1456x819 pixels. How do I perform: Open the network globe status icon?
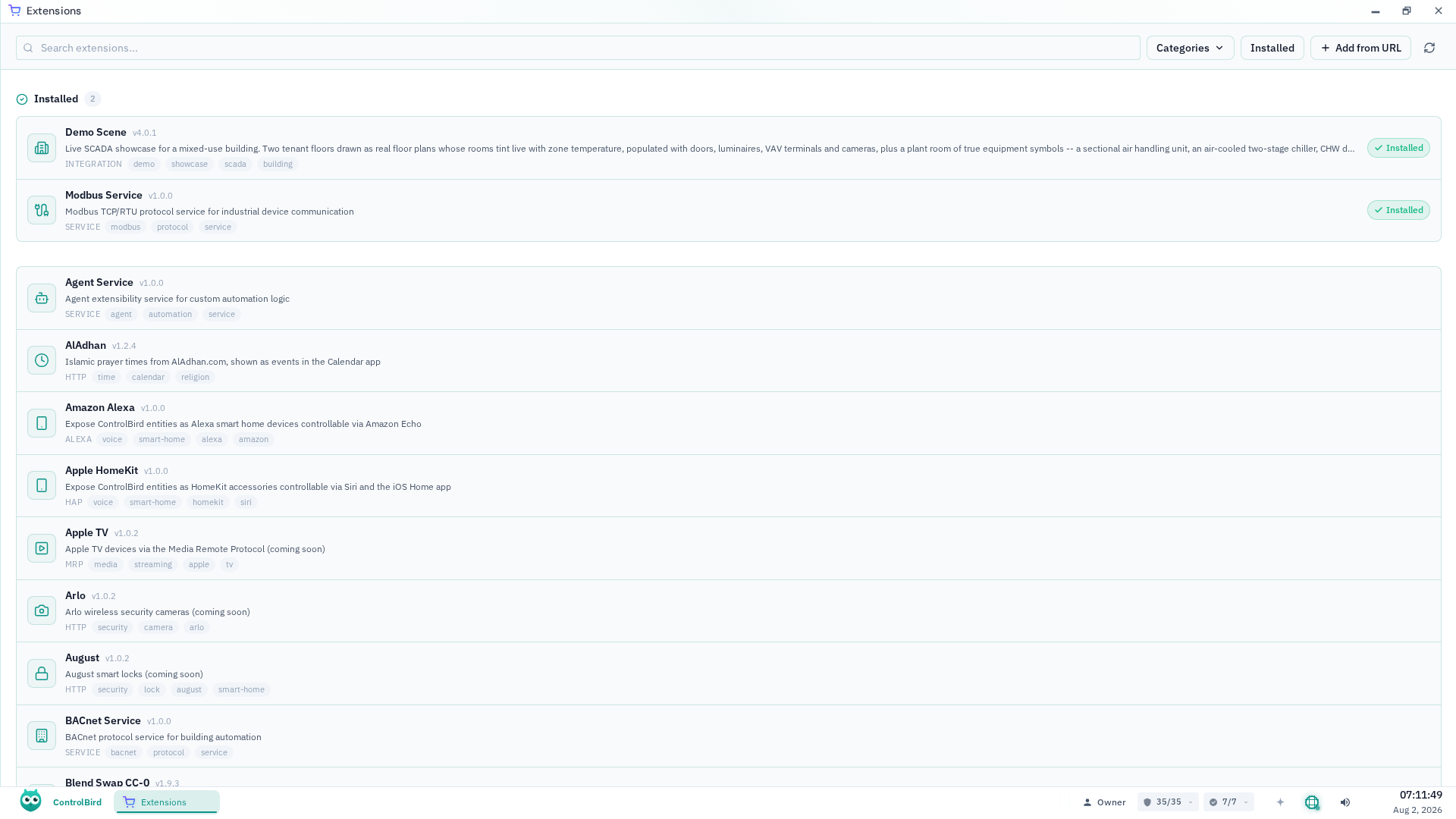pyautogui.click(x=1312, y=802)
